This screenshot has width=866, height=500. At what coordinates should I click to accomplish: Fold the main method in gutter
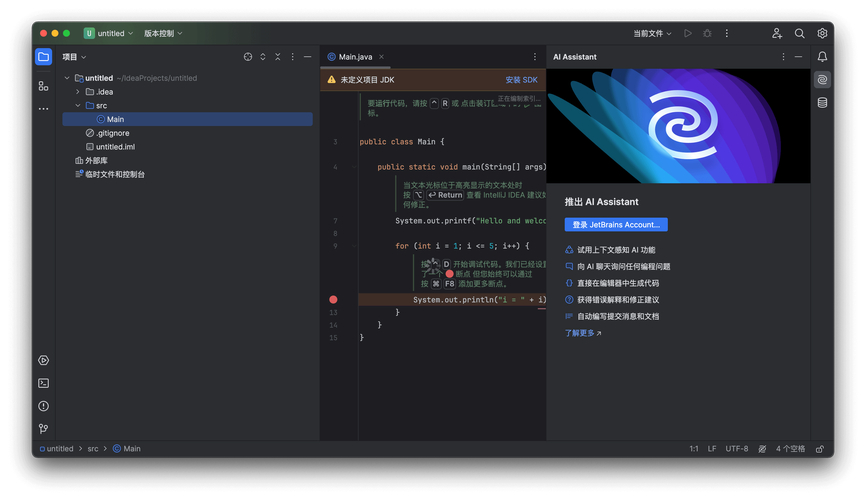[x=354, y=167]
